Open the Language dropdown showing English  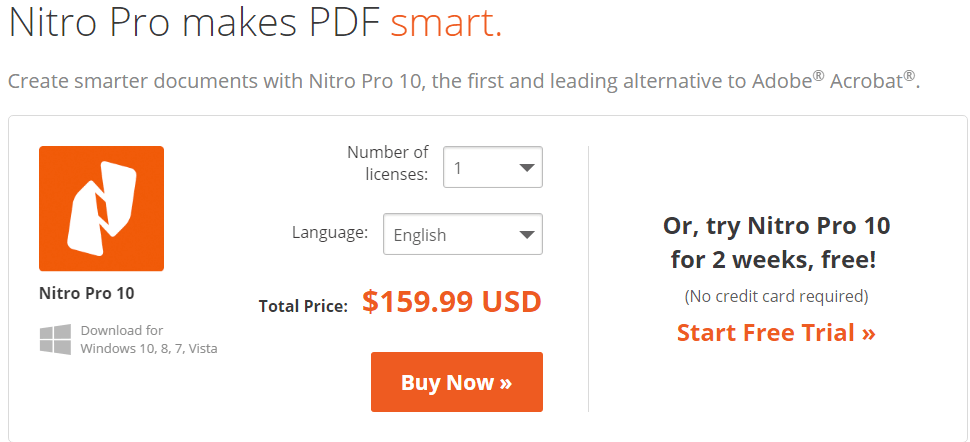(463, 234)
